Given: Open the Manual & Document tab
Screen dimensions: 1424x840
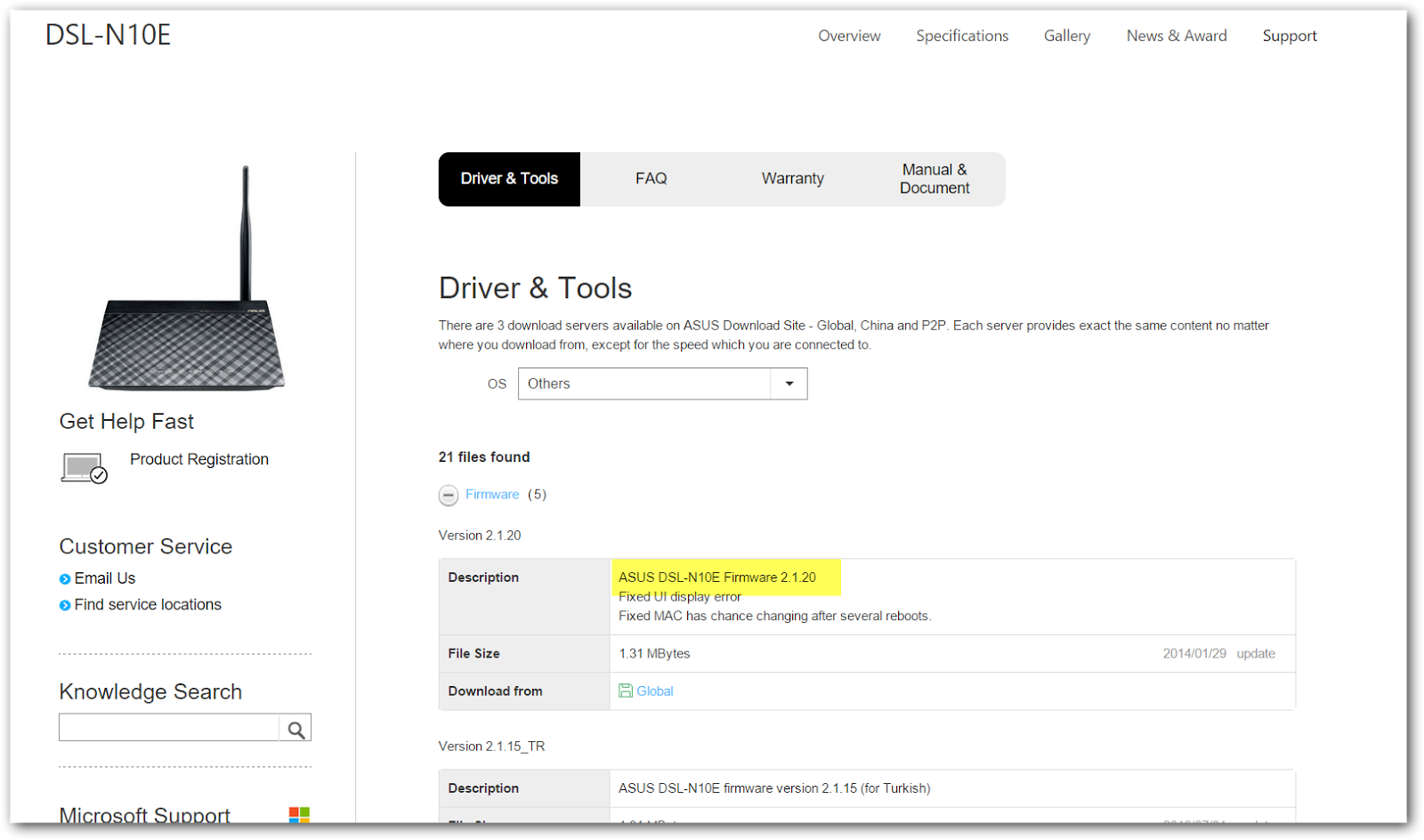Looking at the screenshot, I should [x=934, y=179].
